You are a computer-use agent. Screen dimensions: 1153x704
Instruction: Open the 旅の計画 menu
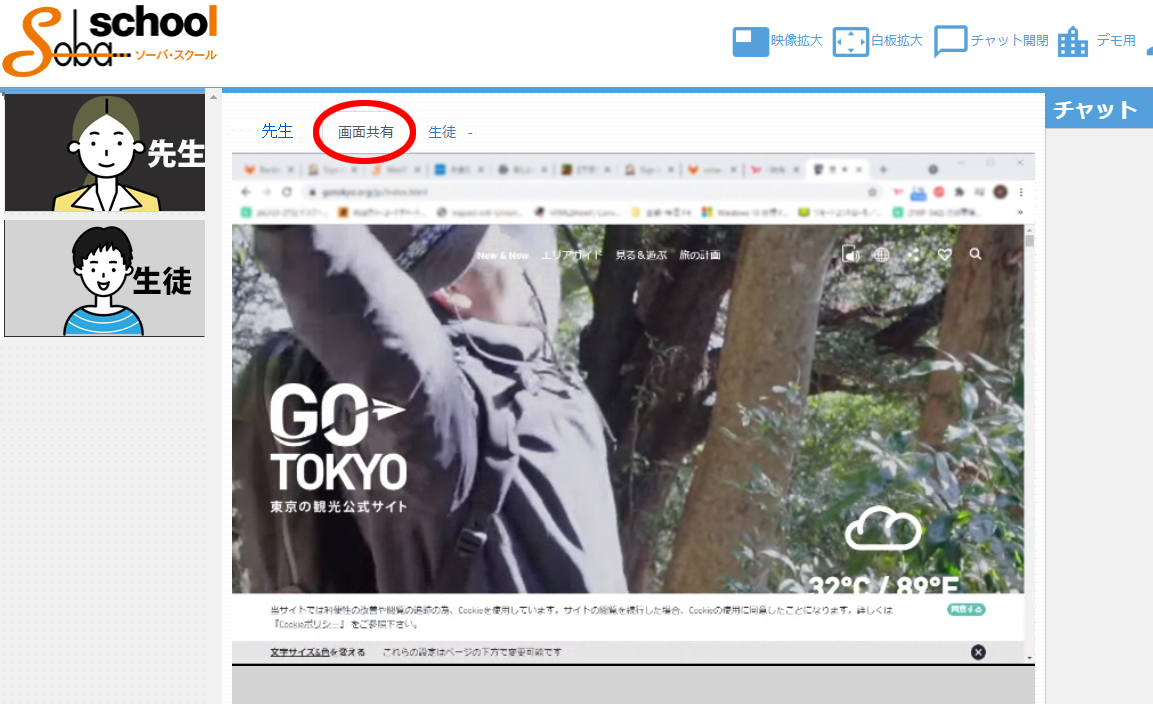click(x=700, y=255)
